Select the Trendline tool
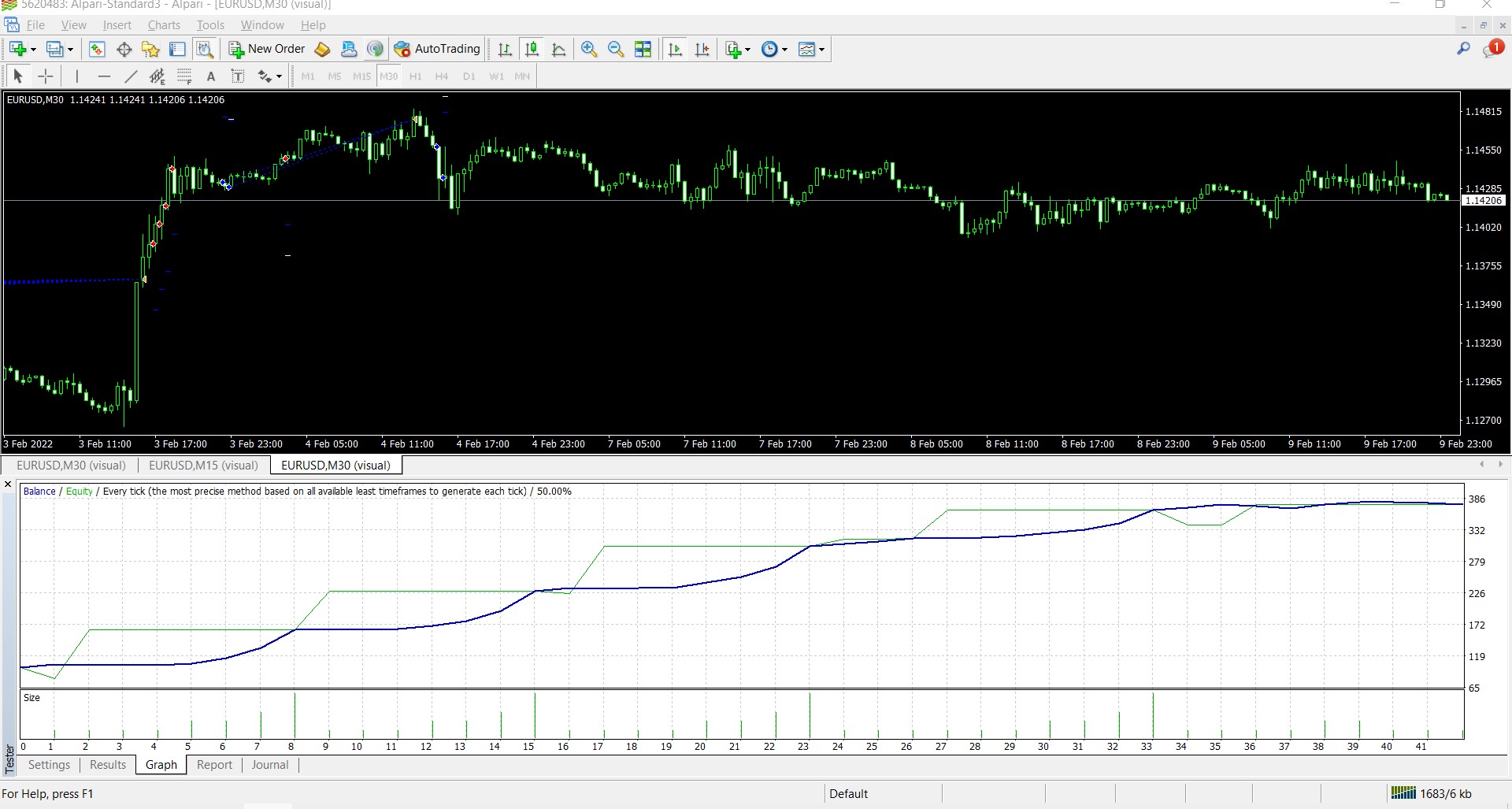The width and height of the screenshot is (1512, 809). pos(131,76)
